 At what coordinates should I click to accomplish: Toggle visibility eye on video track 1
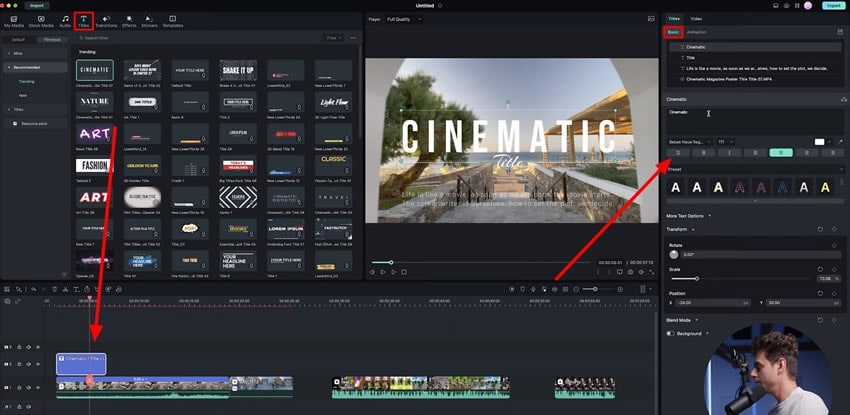pos(38,387)
